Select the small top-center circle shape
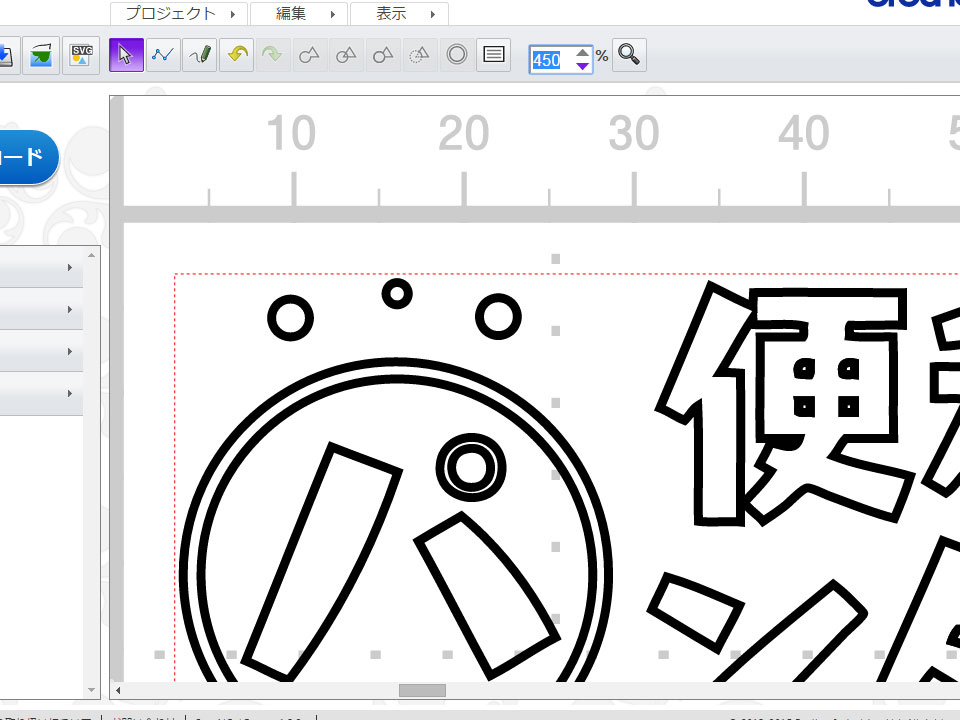 [x=397, y=294]
